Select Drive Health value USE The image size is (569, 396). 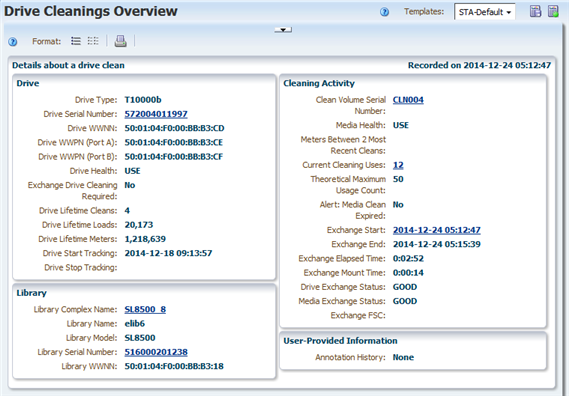click(132, 171)
